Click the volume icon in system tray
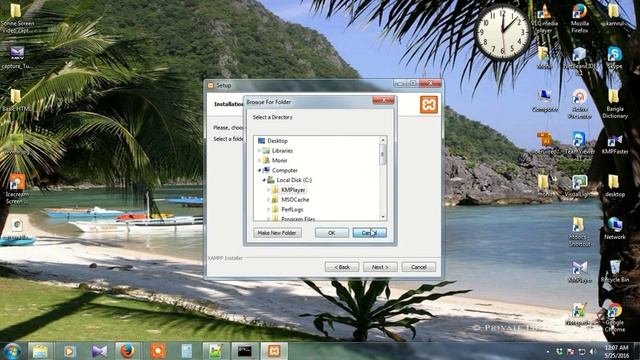This screenshot has height=360, width=640. pos(592,351)
